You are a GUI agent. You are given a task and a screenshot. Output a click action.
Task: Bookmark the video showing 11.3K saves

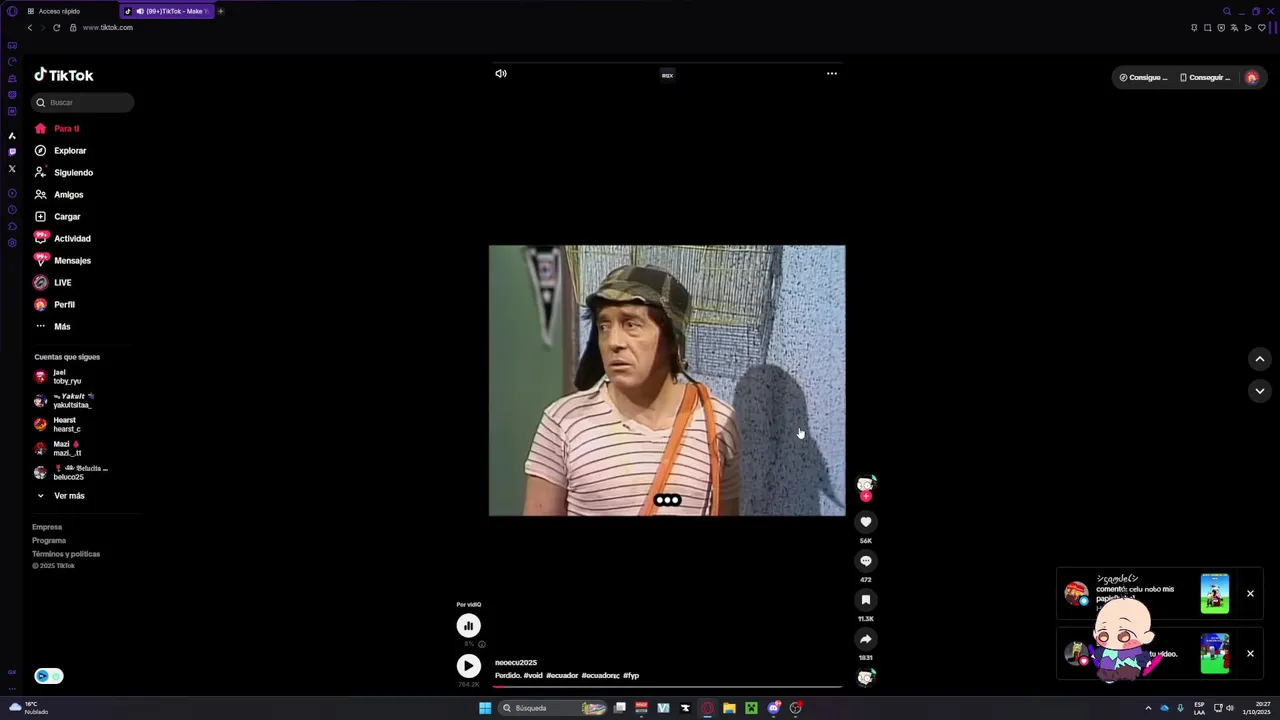click(866, 600)
